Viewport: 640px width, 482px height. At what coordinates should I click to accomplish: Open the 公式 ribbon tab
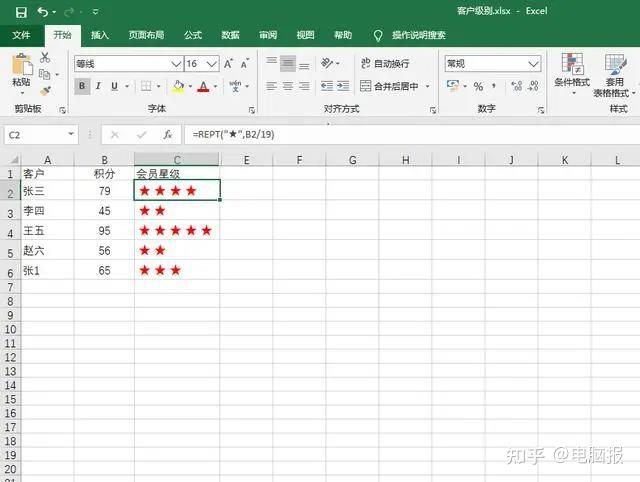193,35
